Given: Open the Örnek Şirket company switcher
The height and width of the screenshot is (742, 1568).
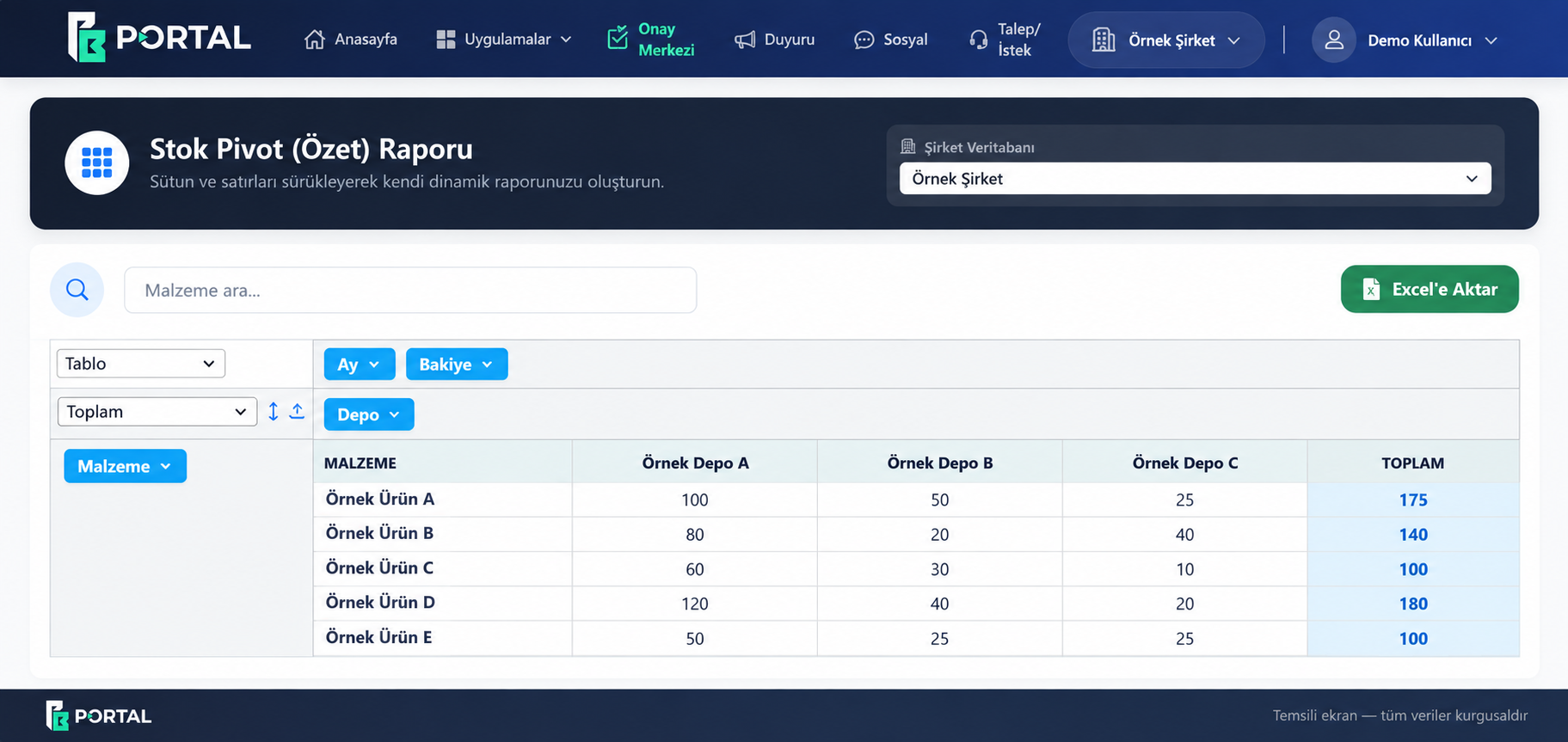Looking at the screenshot, I should tap(1166, 40).
